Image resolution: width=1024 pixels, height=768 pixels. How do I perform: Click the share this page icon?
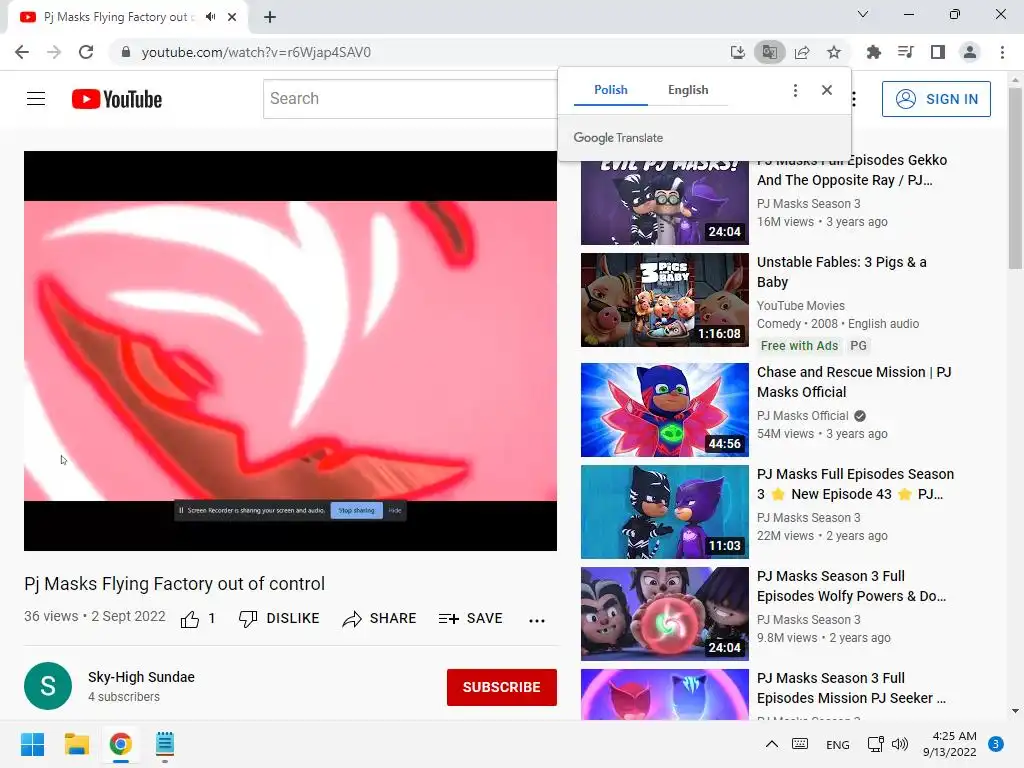click(802, 52)
